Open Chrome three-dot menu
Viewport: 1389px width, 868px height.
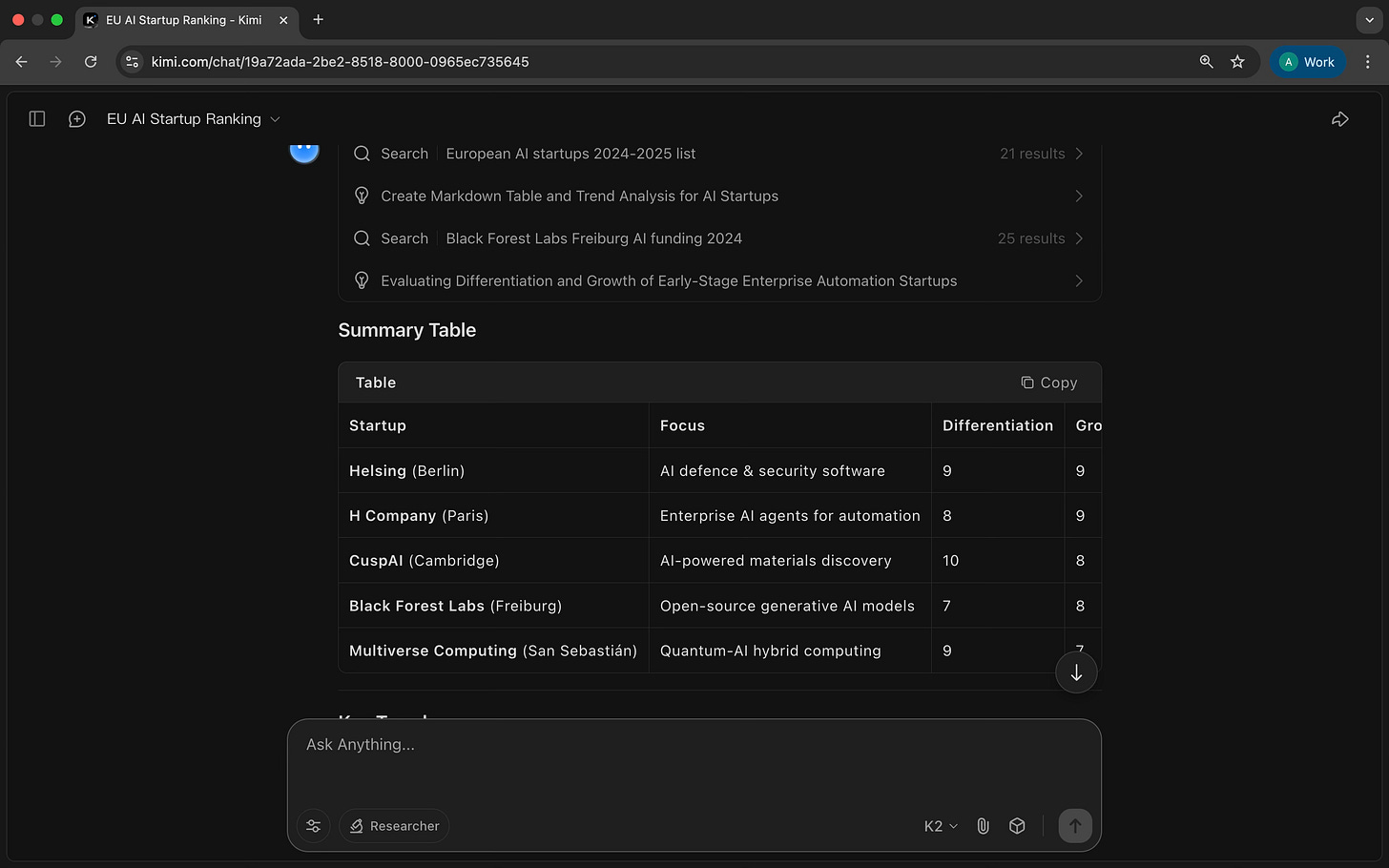1368,62
